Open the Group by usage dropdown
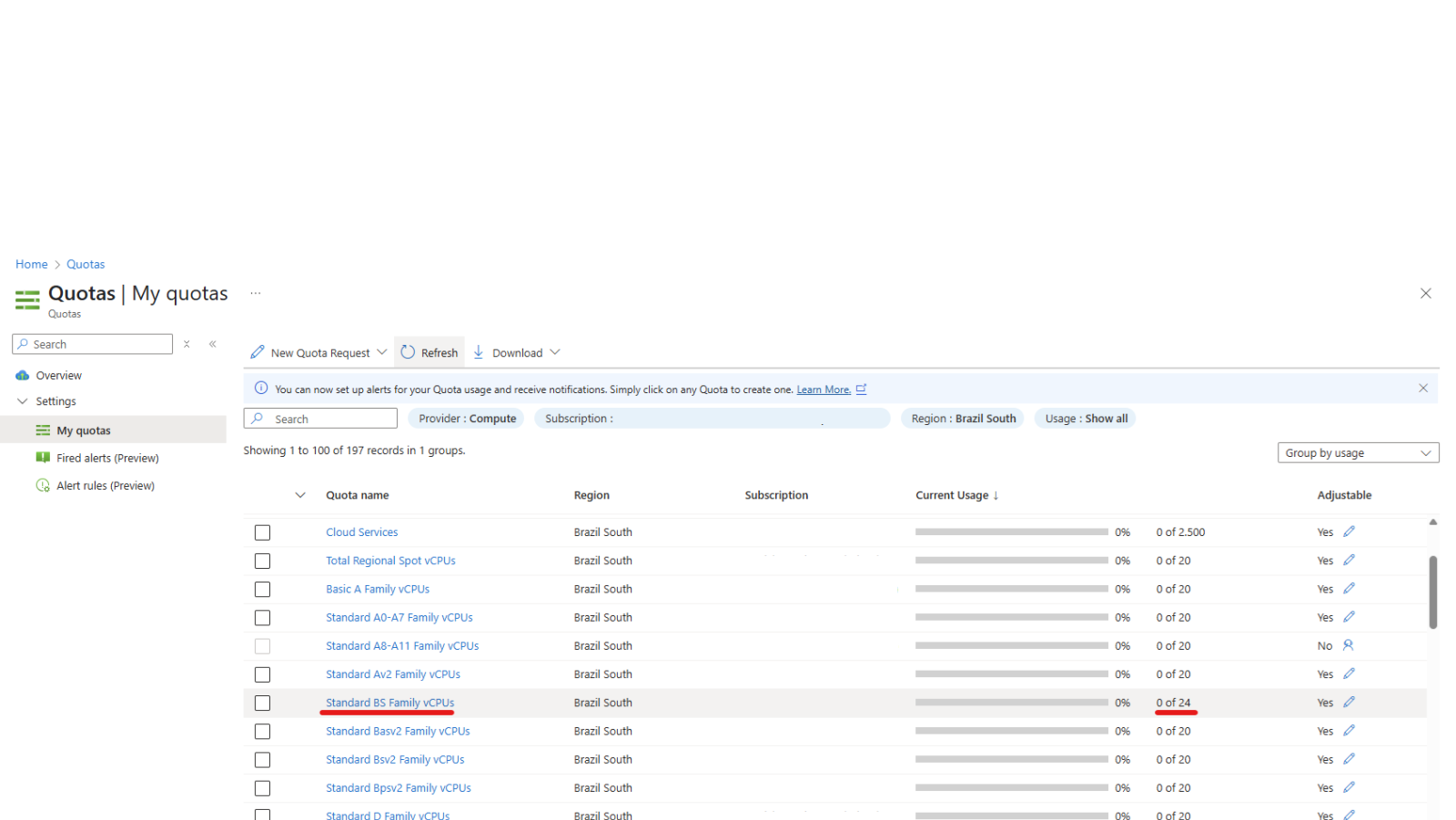This screenshot has width=1456, height=820. 1358,453
